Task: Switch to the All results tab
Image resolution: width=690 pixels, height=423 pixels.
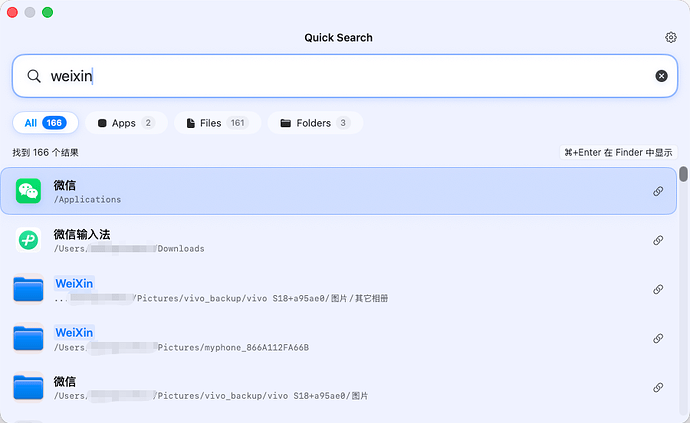Action: (45, 123)
